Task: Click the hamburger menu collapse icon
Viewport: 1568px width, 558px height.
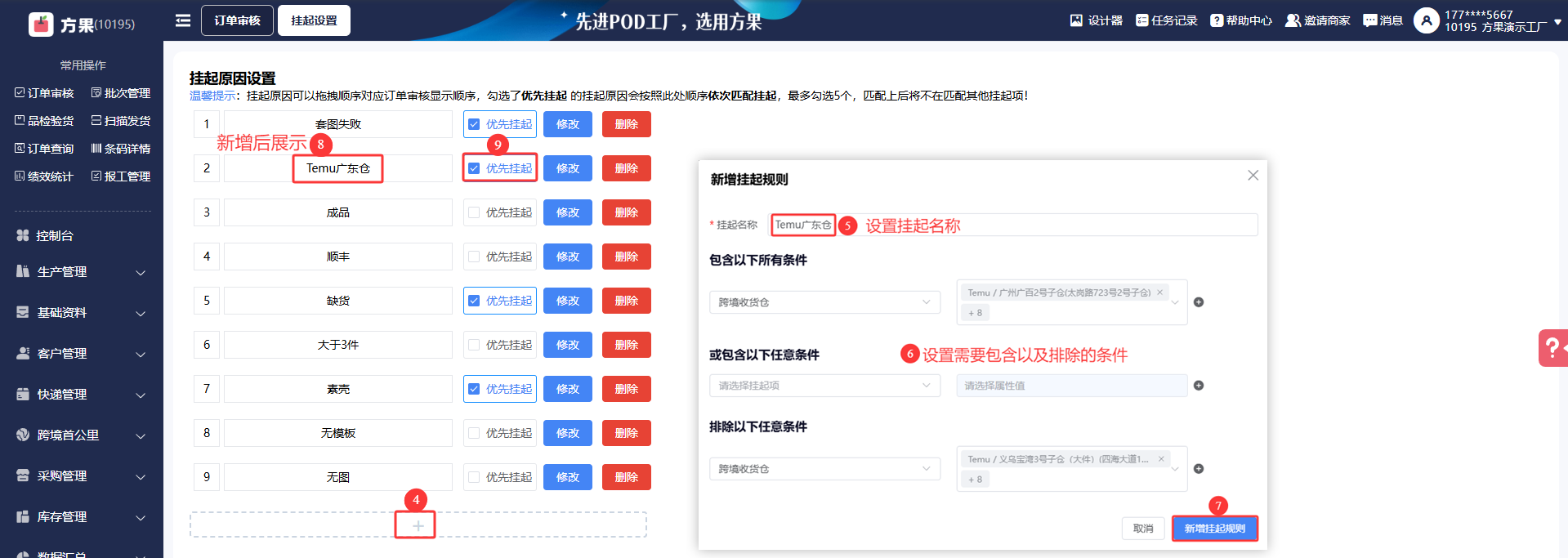Action: [x=183, y=20]
